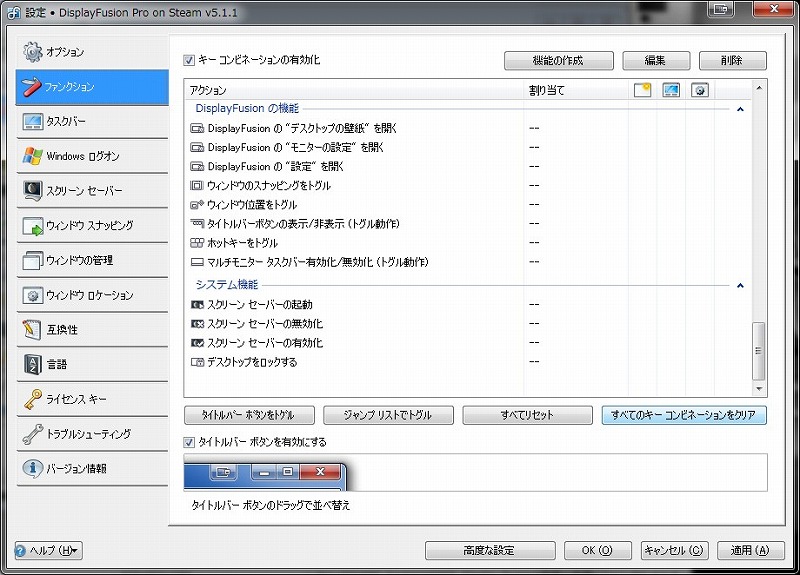Click the ウィンドウの管理 sidebar icon

pyautogui.click(x=33, y=260)
